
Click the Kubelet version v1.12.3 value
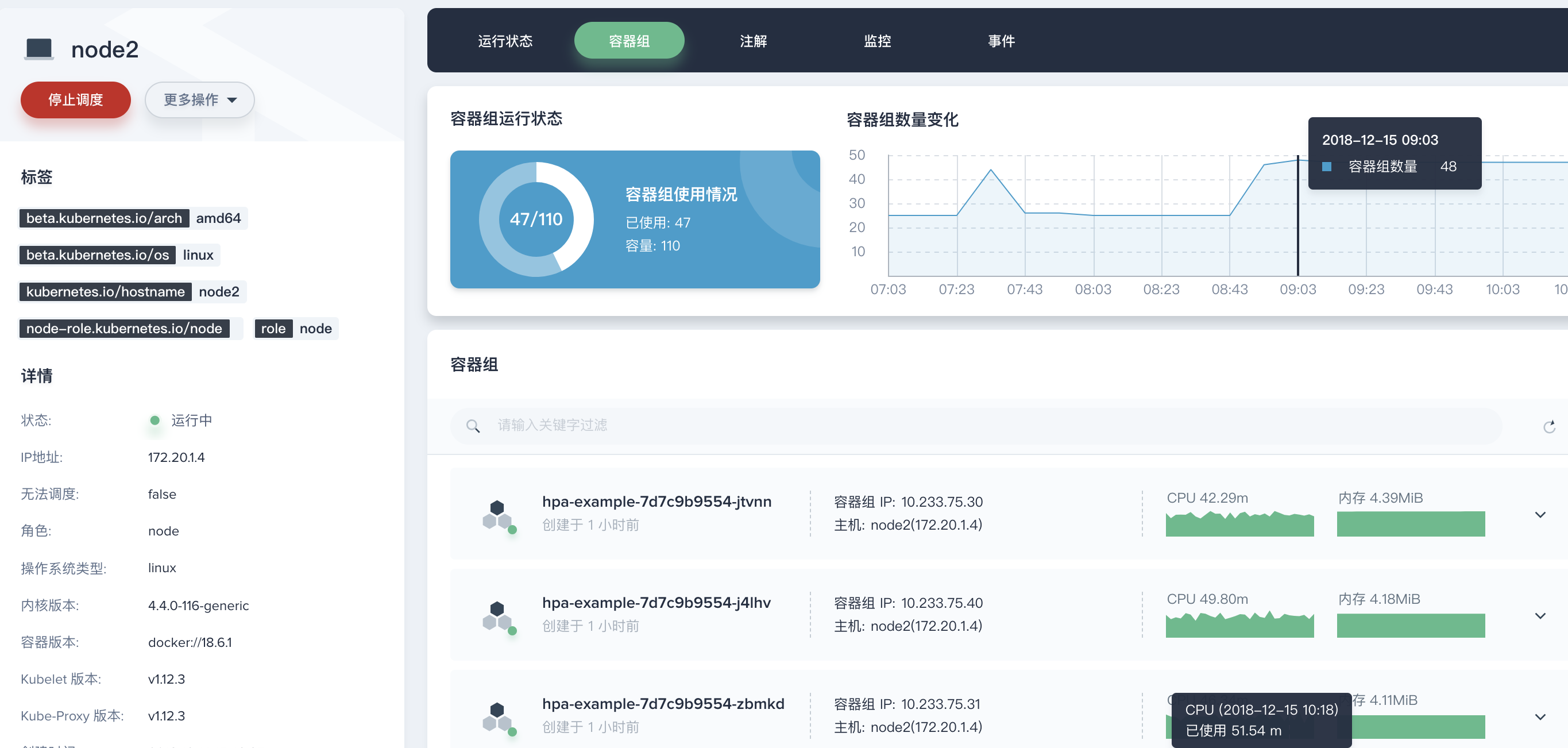click(x=166, y=679)
